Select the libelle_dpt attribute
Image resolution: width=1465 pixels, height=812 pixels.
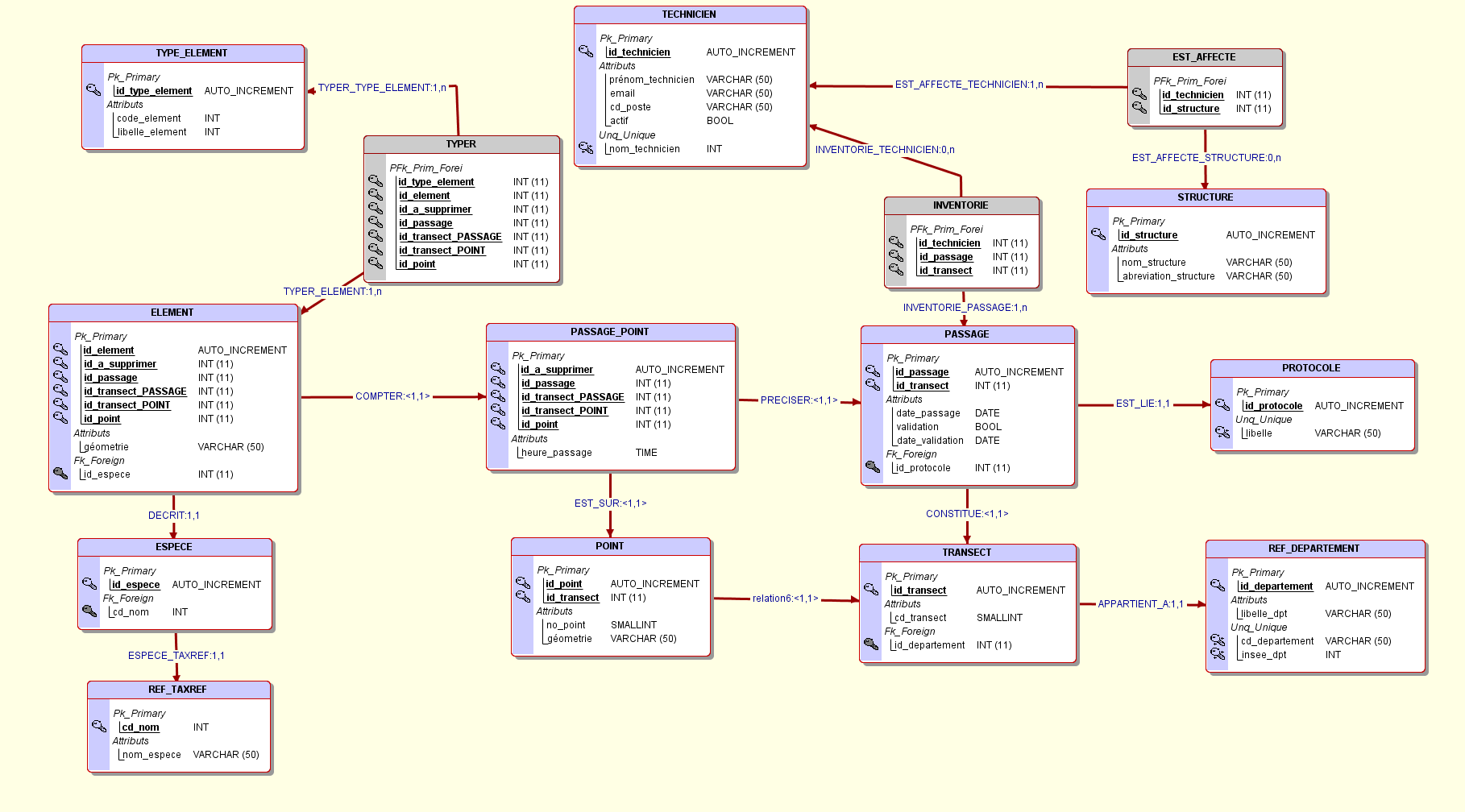click(x=1264, y=614)
